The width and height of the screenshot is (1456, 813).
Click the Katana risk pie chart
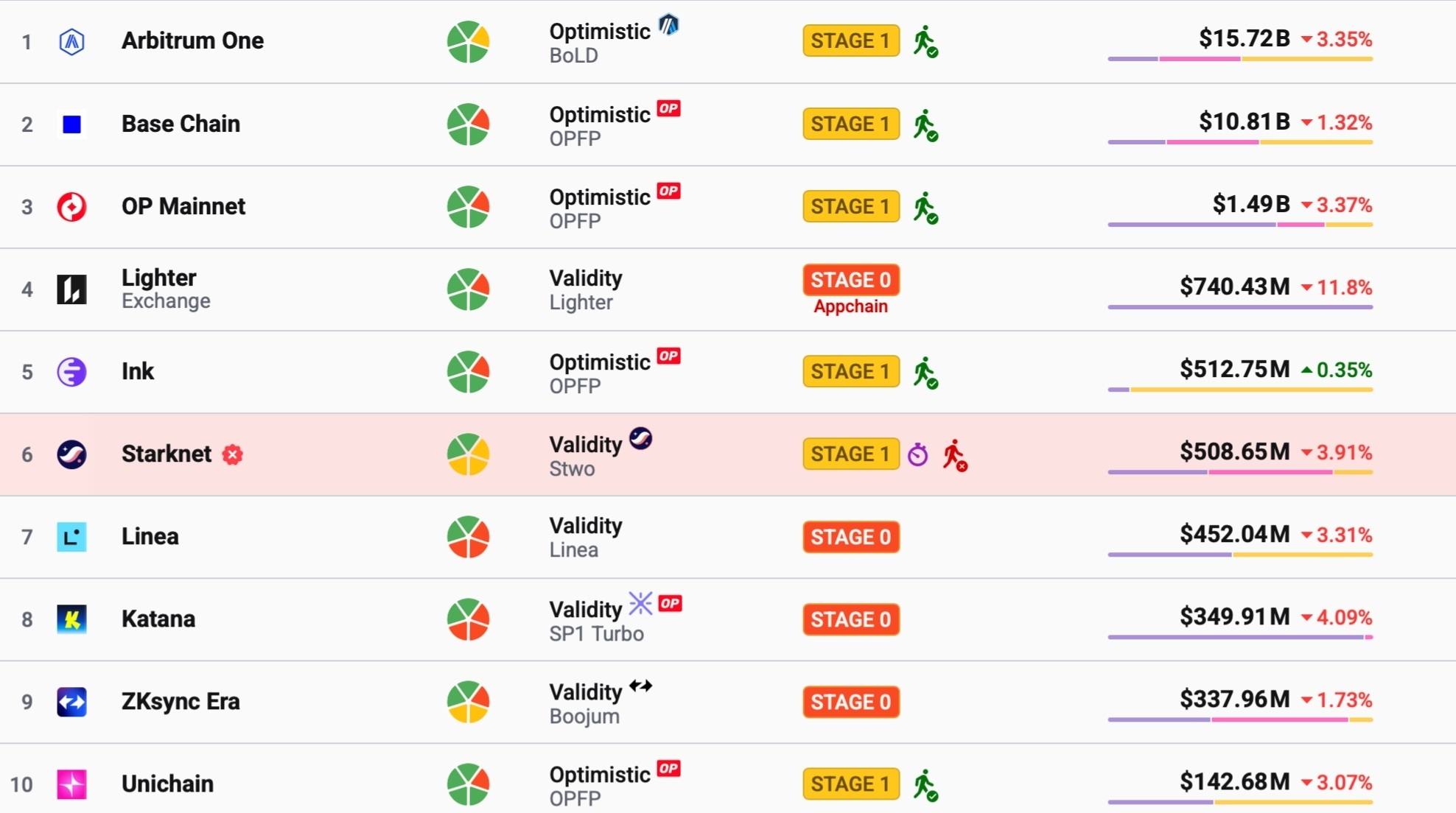point(468,619)
